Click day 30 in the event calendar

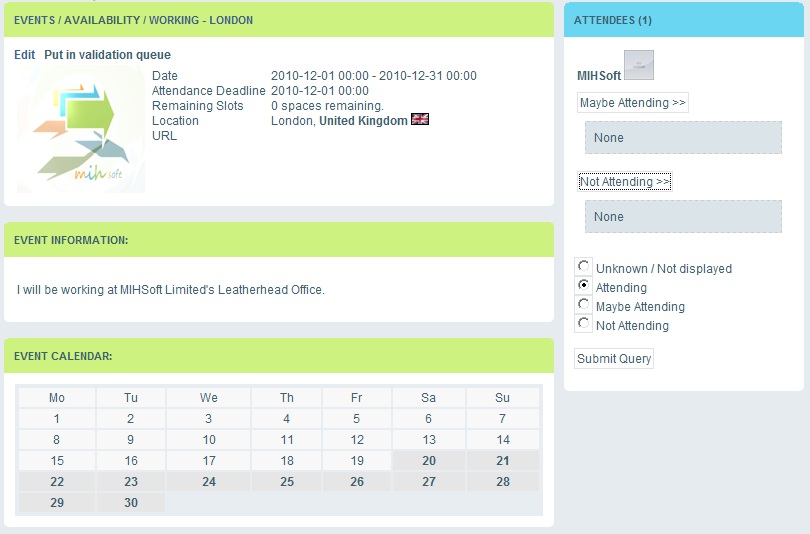click(131, 503)
